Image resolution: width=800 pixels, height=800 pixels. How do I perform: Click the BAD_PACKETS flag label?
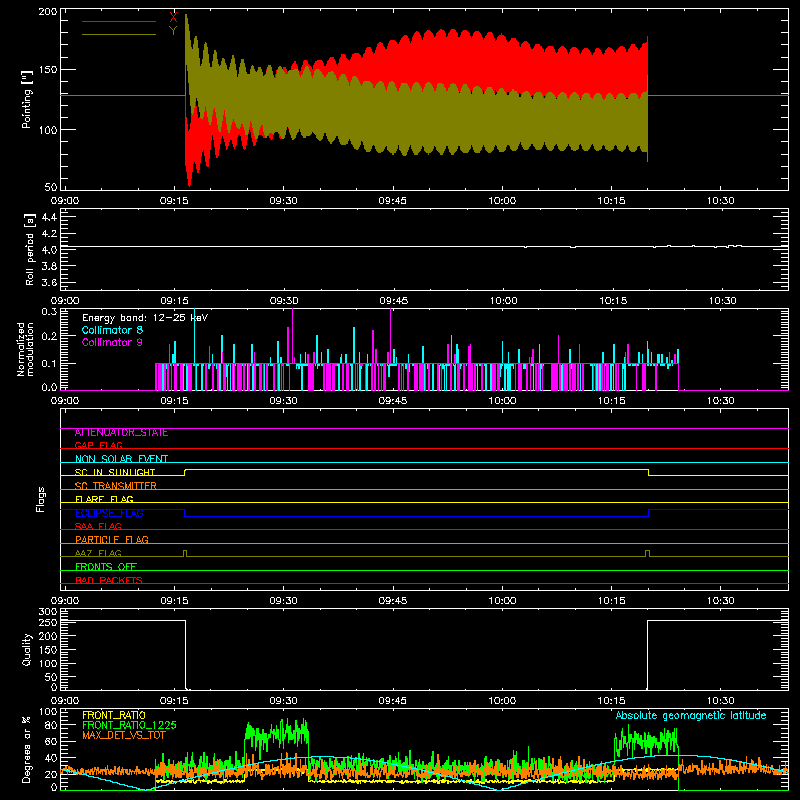(109, 580)
